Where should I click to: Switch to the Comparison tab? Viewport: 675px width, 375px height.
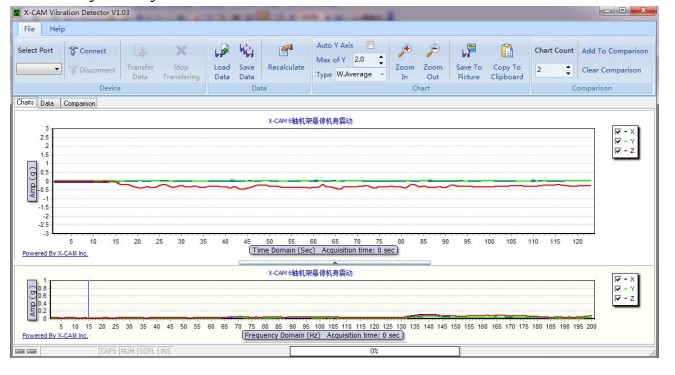(x=79, y=103)
